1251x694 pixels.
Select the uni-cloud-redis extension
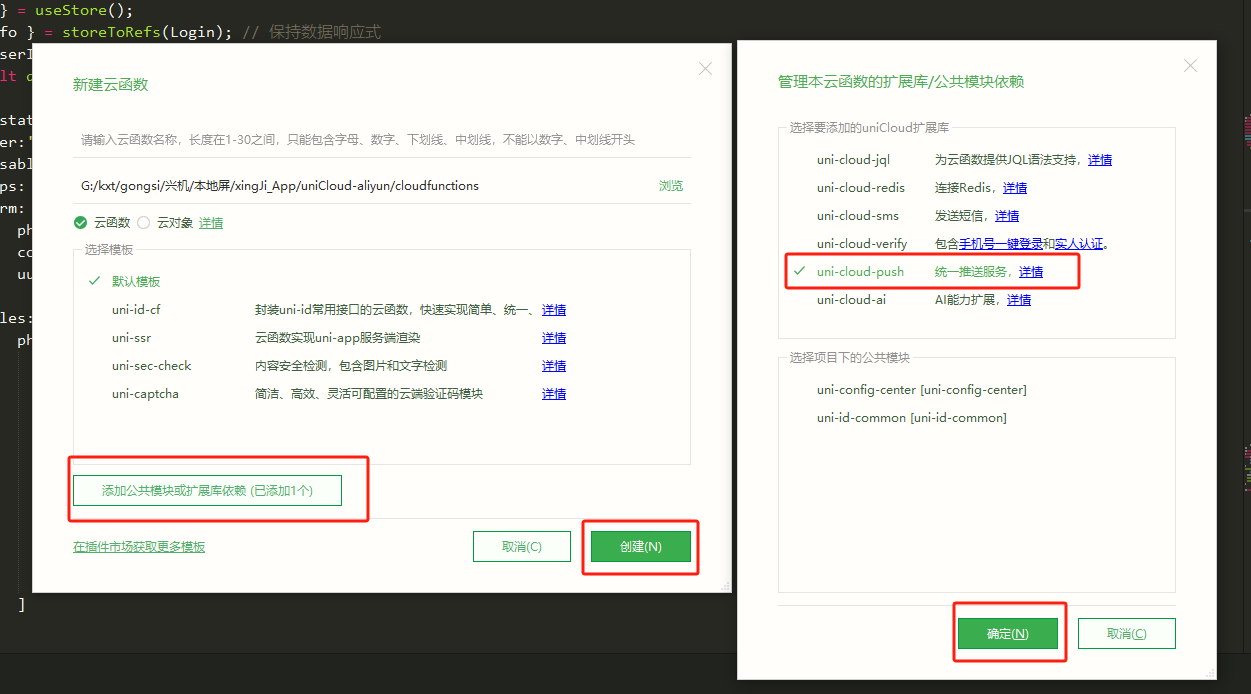click(x=861, y=188)
